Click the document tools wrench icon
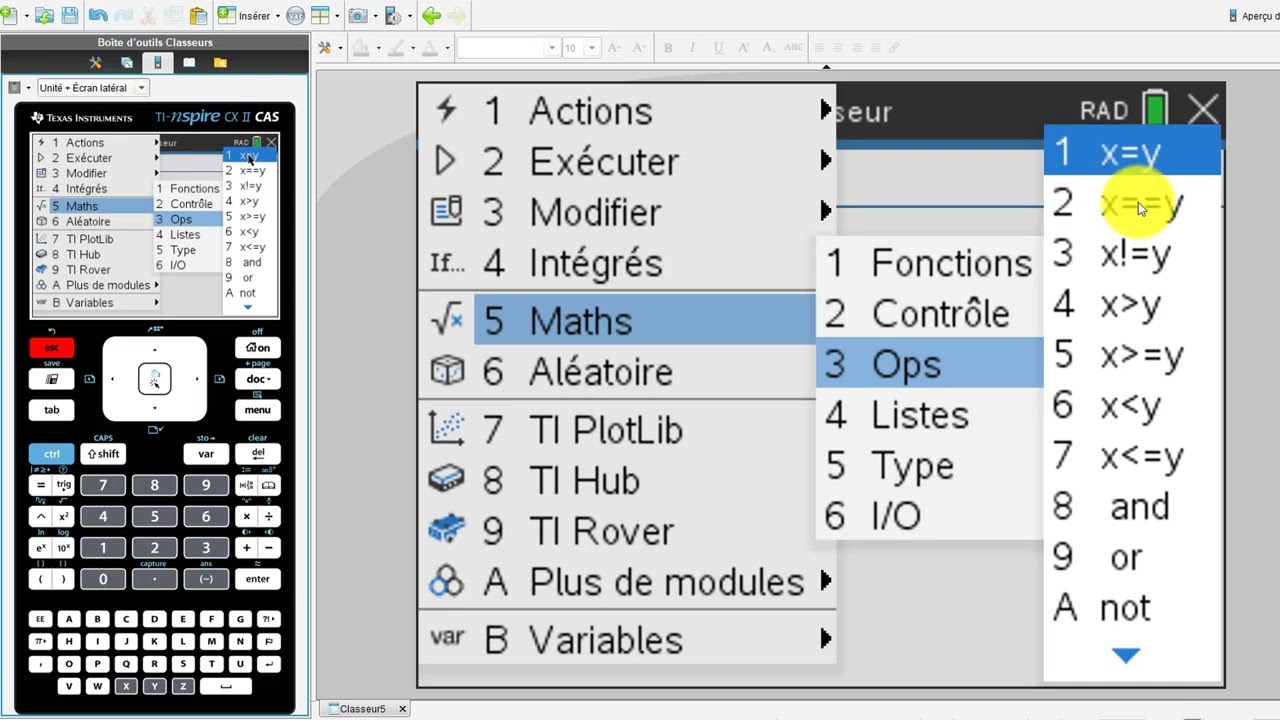 pos(324,47)
